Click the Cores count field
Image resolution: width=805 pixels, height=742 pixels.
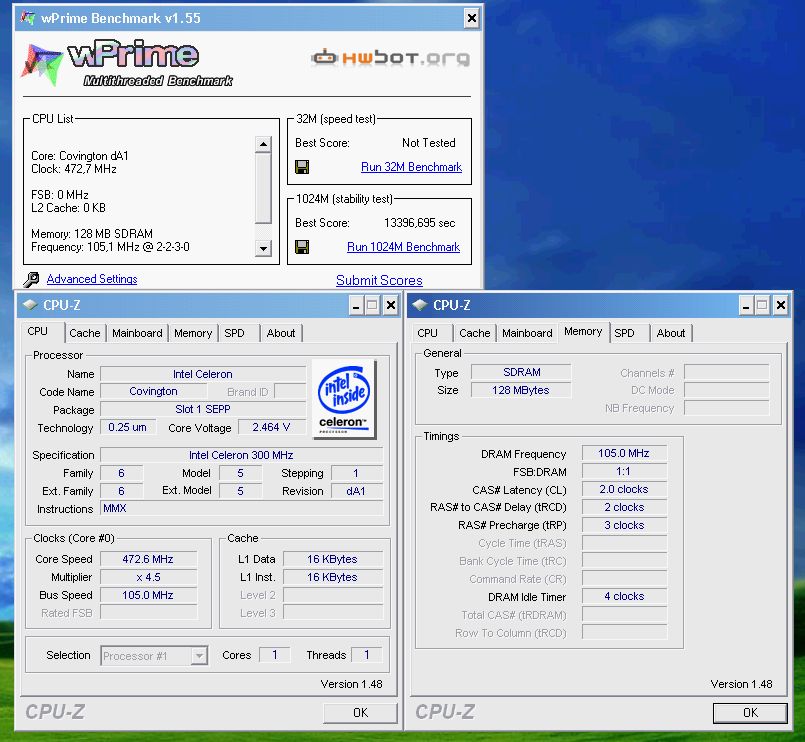point(275,655)
